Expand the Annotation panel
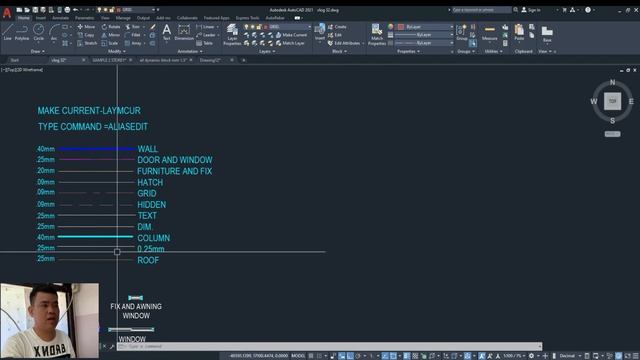 click(x=190, y=51)
